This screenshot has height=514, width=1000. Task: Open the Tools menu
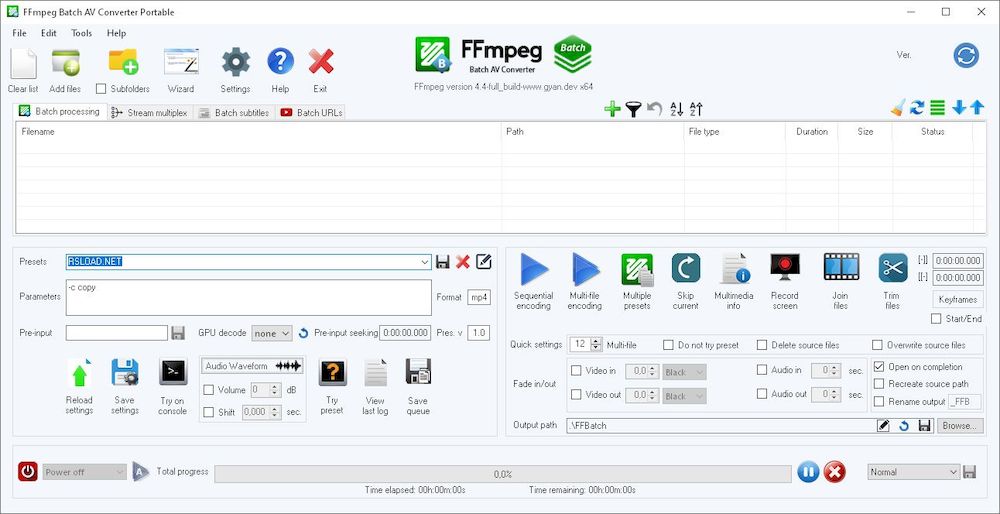point(82,33)
